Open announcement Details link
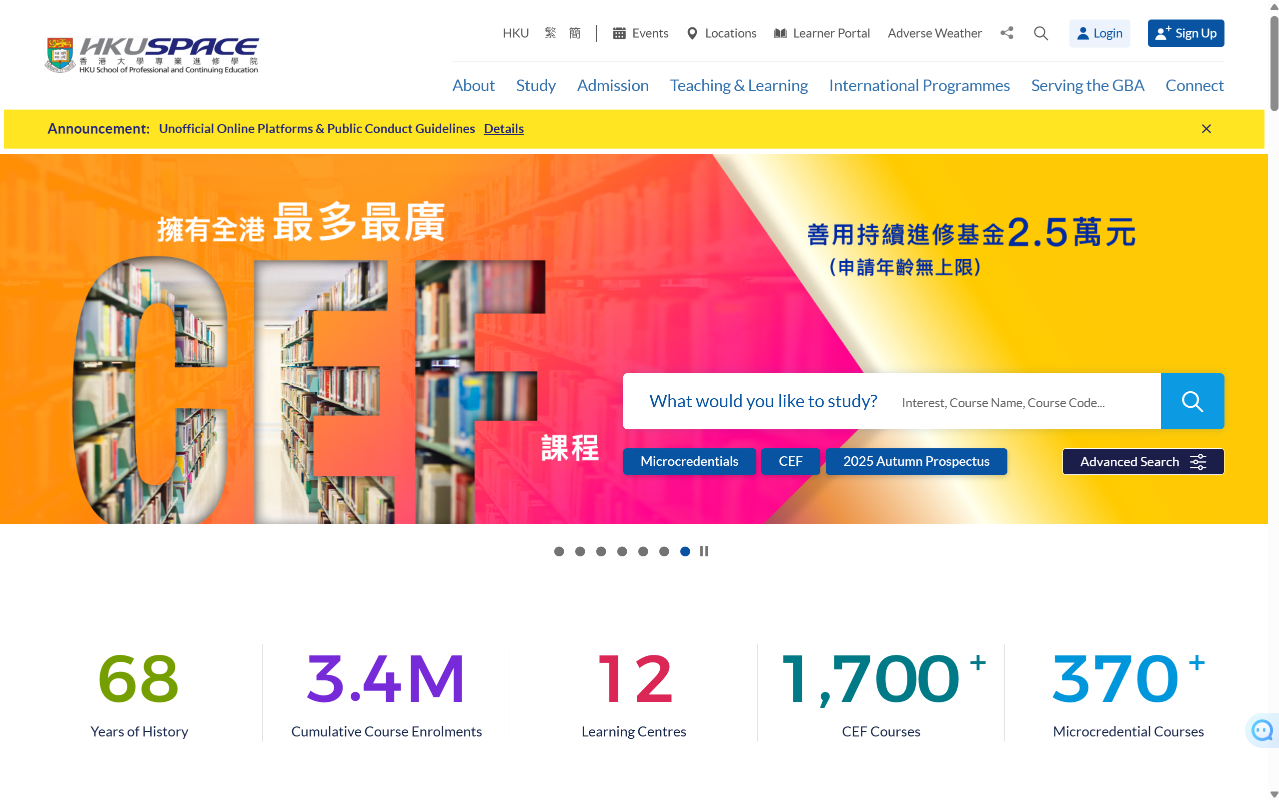Image resolution: width=1279 pixels, height=800 pixels. coord(503,129)
